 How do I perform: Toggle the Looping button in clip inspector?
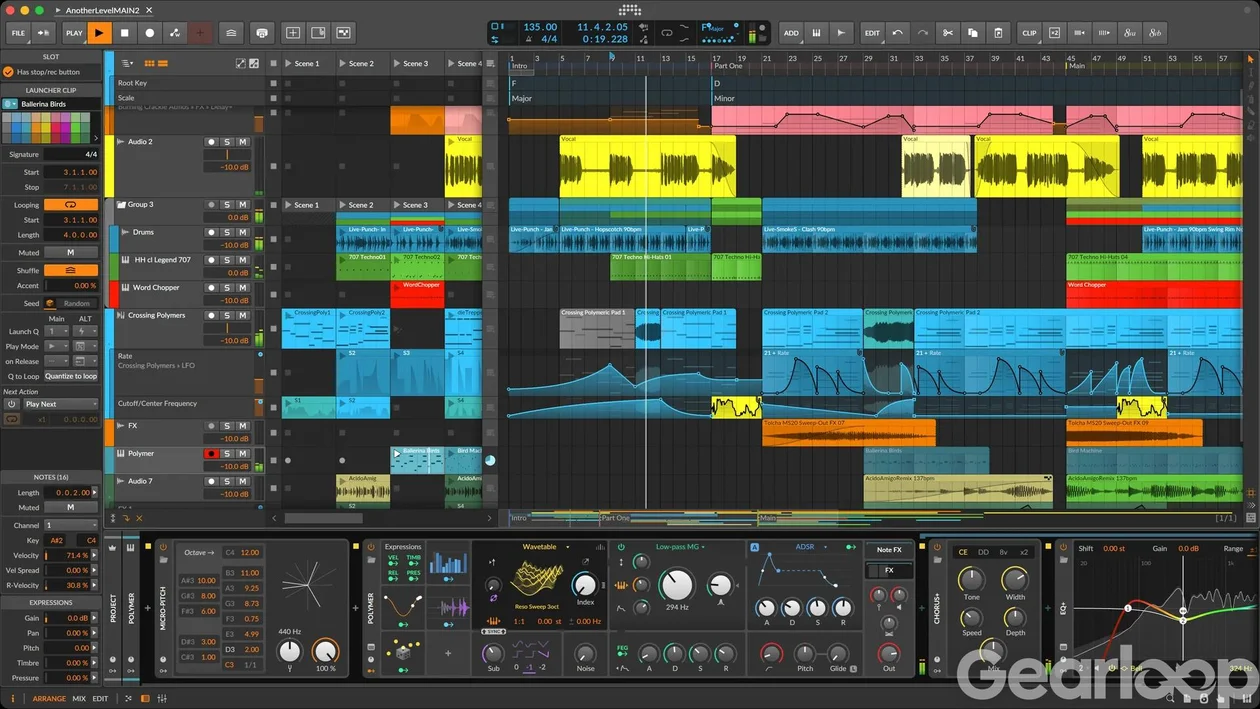click(x=71, y=204)
